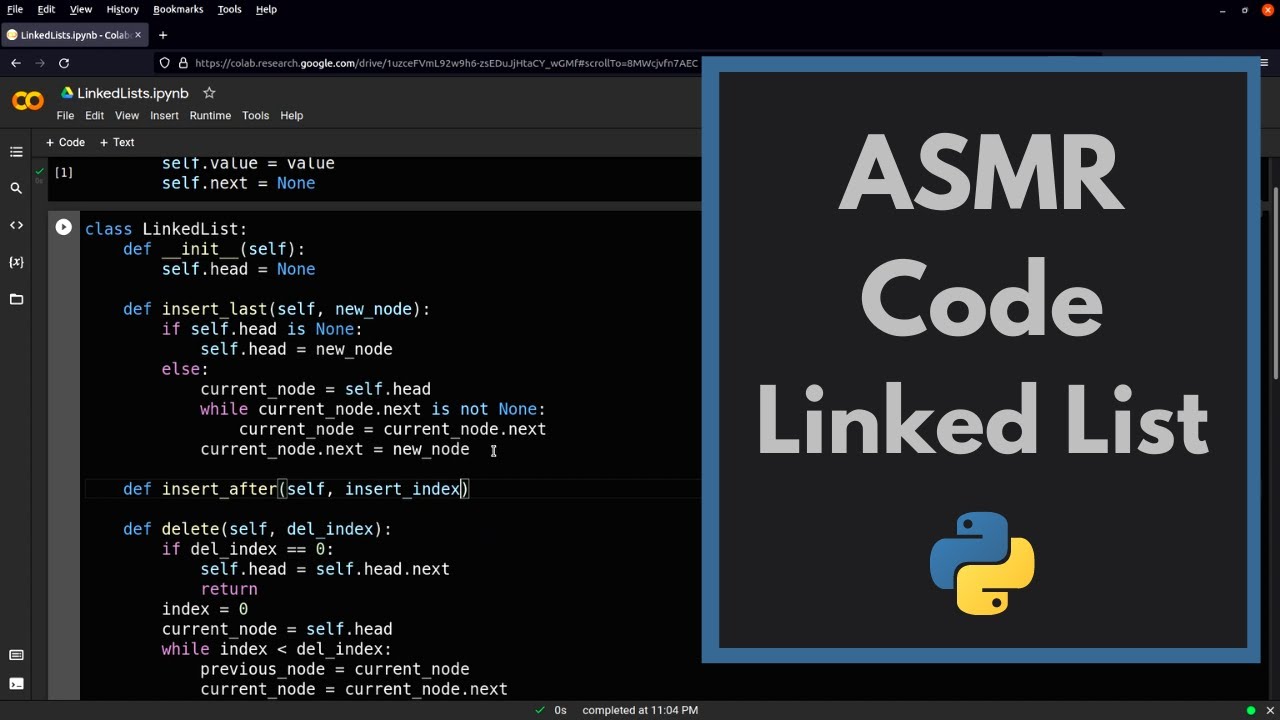Click 'def insert_last(self, new_node):' line
The width and height of the screenshot is (1280, 720).
click(x=276, y=309)
